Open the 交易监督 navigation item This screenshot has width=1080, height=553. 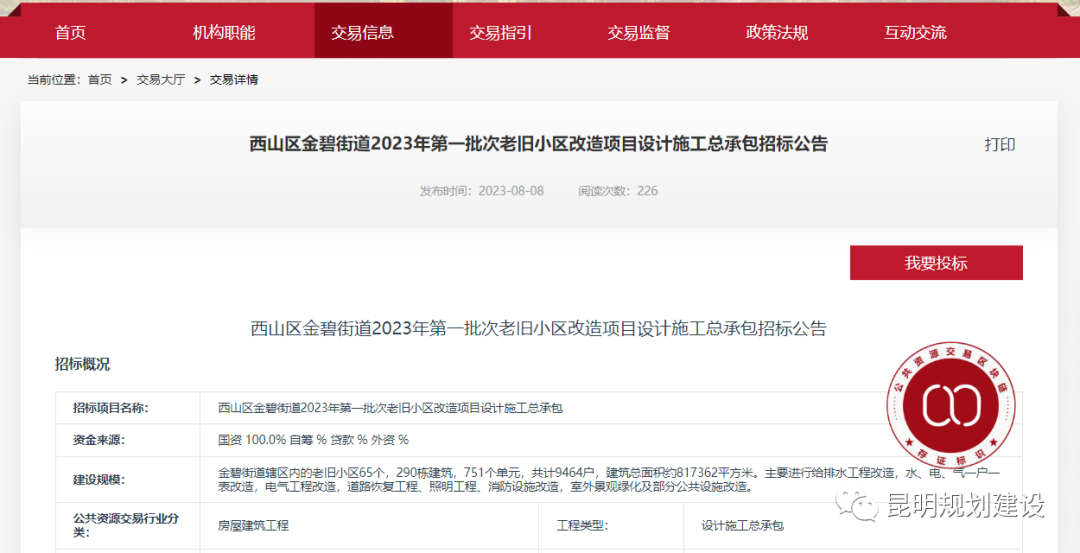(x=638, y=33)
